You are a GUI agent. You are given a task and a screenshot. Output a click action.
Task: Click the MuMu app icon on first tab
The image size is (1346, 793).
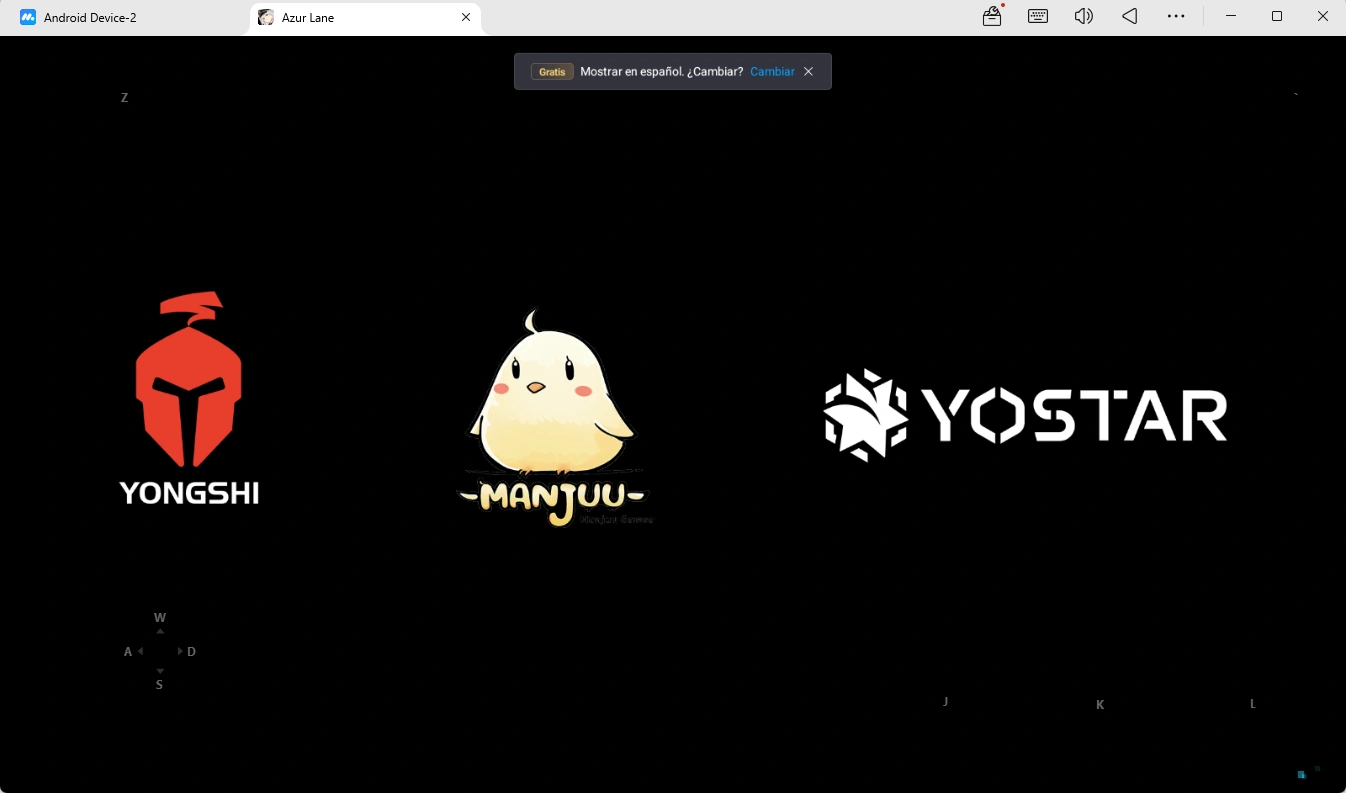pyautogui.click(x=28, y=17)
